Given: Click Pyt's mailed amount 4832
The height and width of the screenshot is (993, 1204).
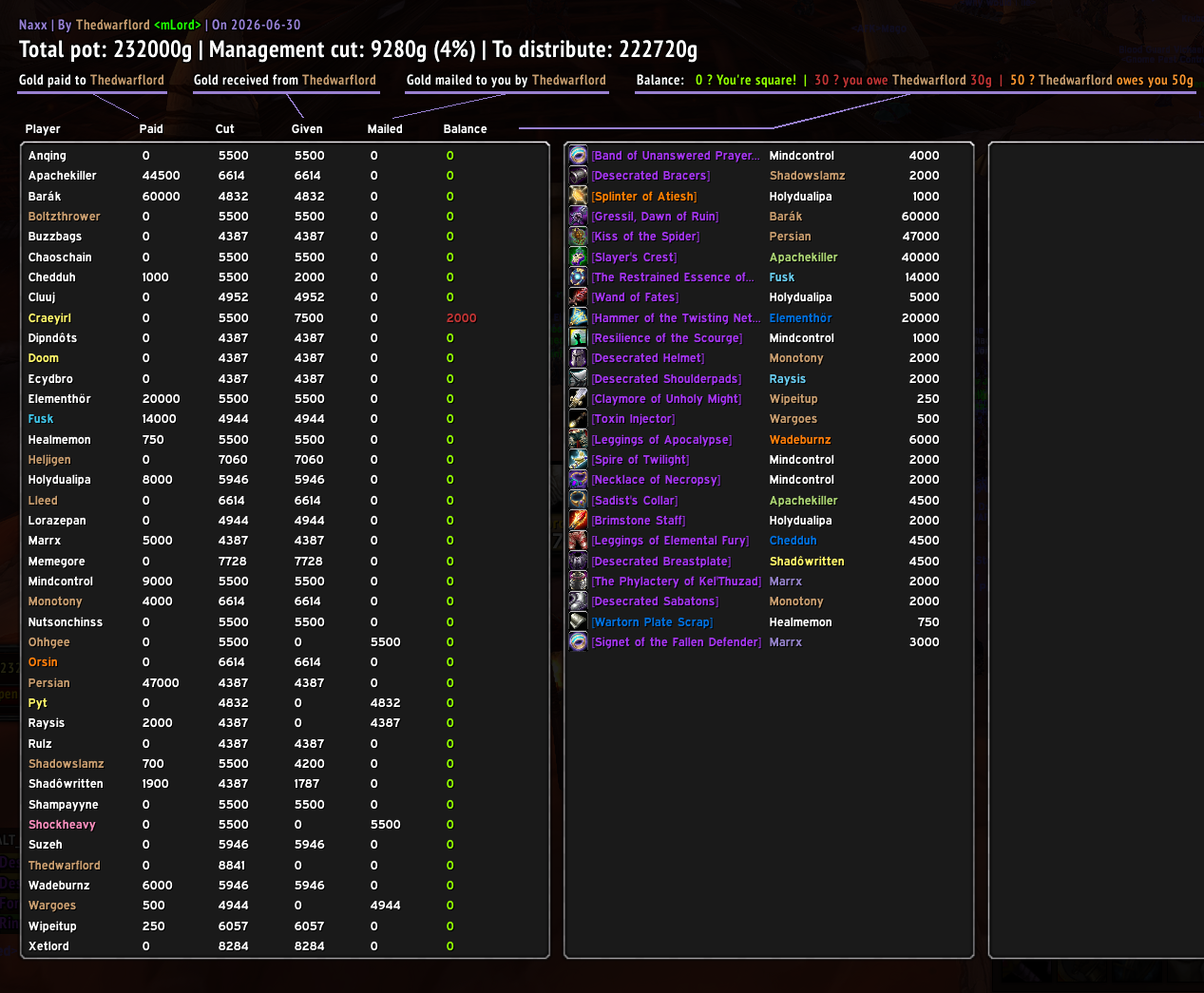Looking at the screenshot, I should point(385,703).
